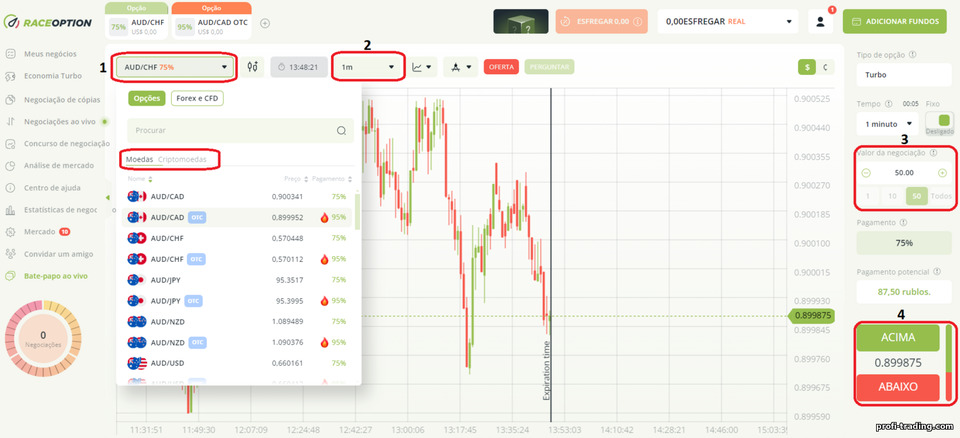Click the trades donut gauge
Viewport: 960px width, 438px height.
tap(43, 338)
